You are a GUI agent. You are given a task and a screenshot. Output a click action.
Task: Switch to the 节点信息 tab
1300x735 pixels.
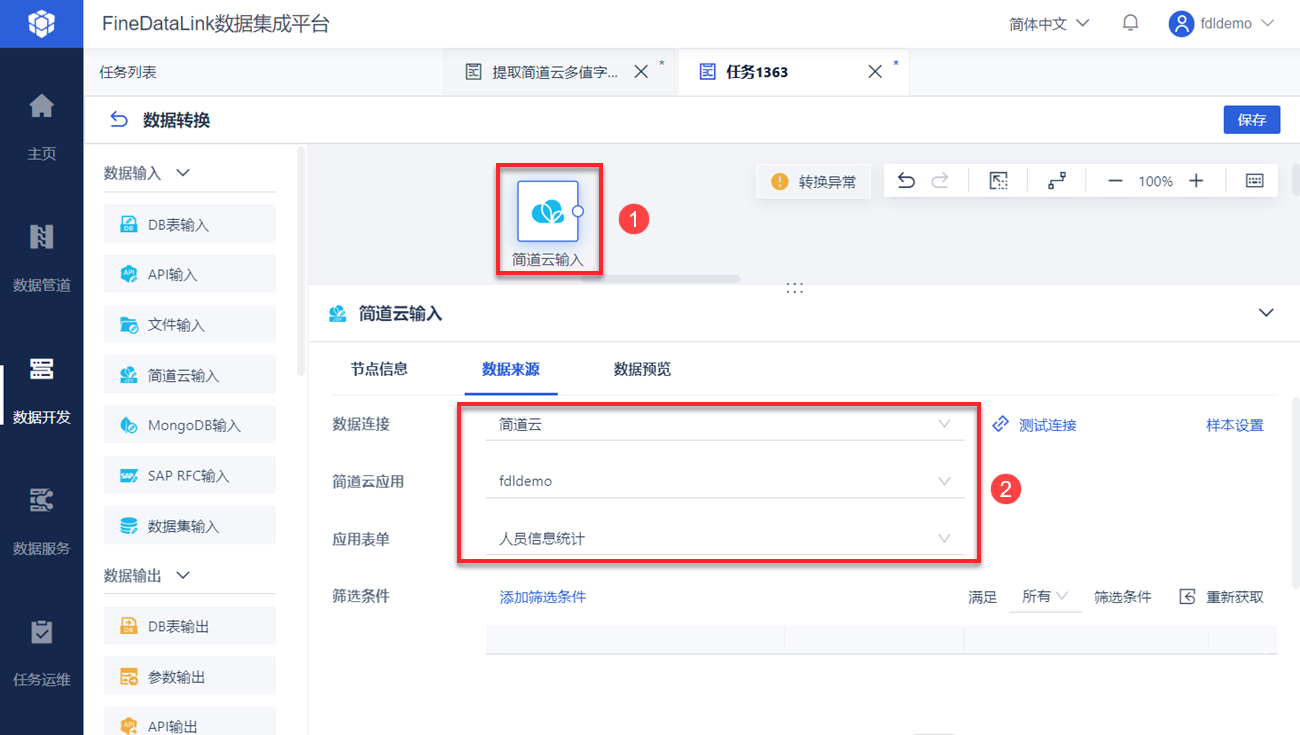(x=379, y=369)
